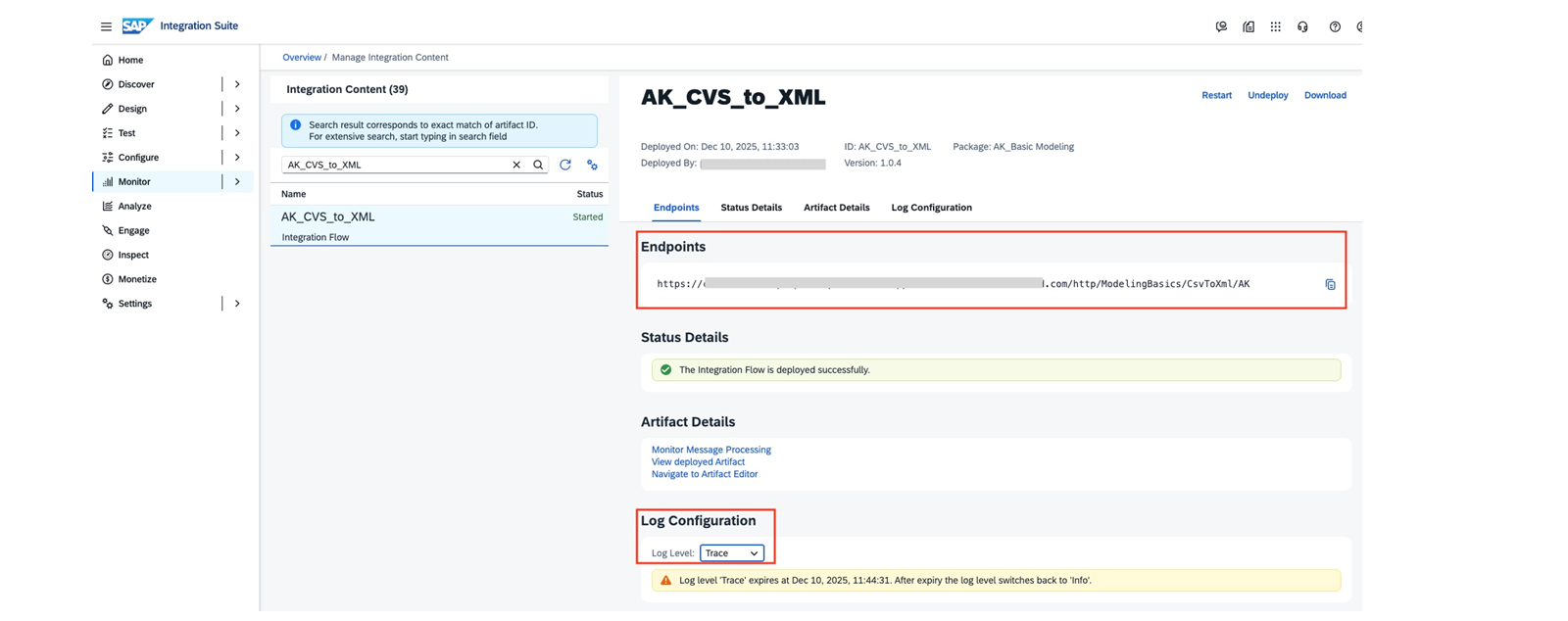Clear the artifact search field

516,165
